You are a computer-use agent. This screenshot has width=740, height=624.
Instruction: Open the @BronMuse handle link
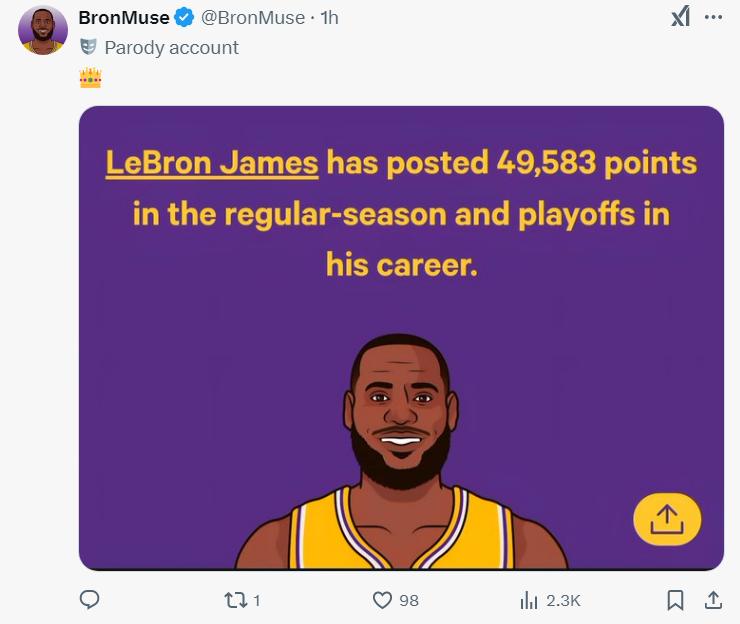253,18
